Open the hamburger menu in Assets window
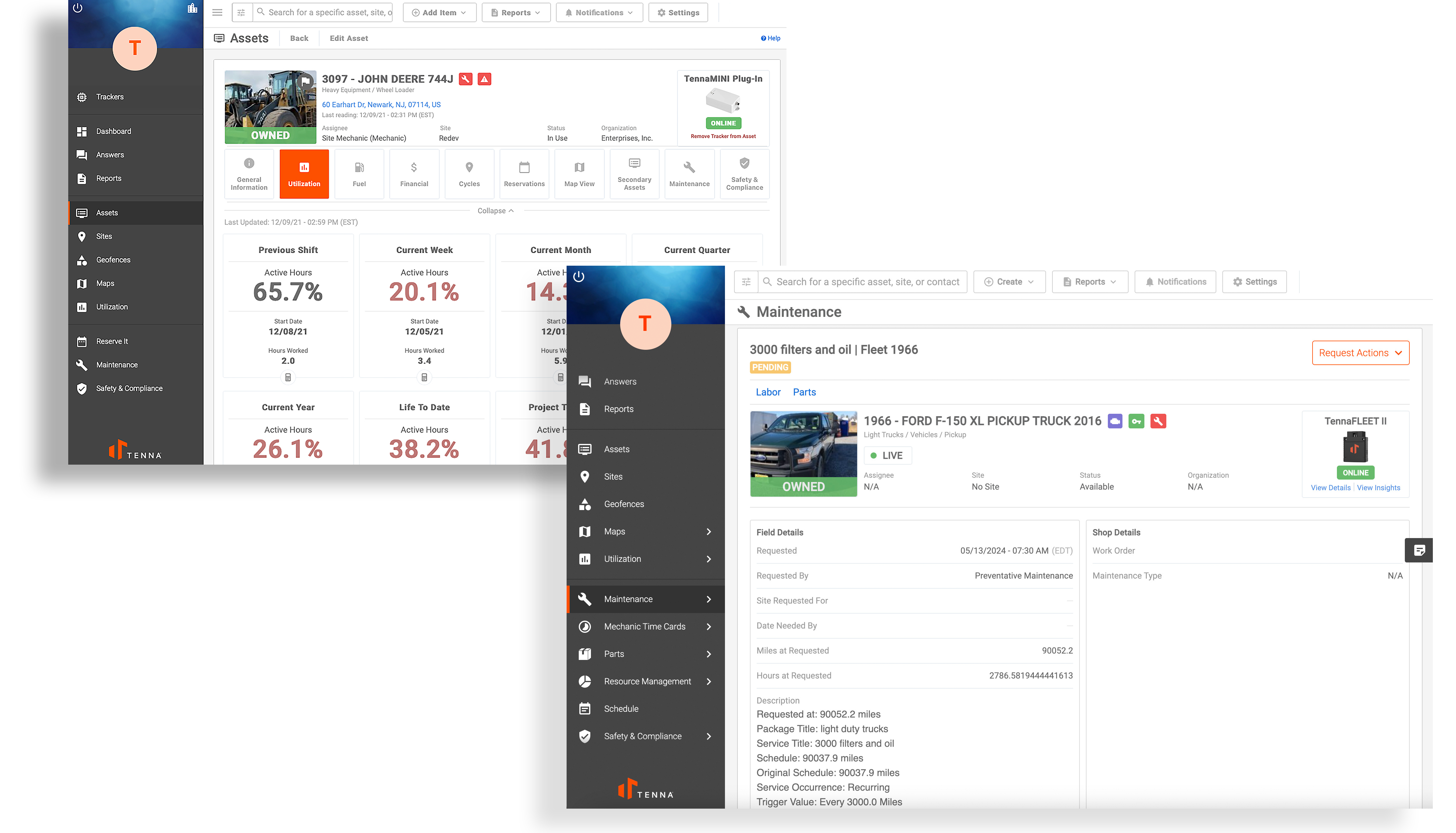 pos(217,12)
